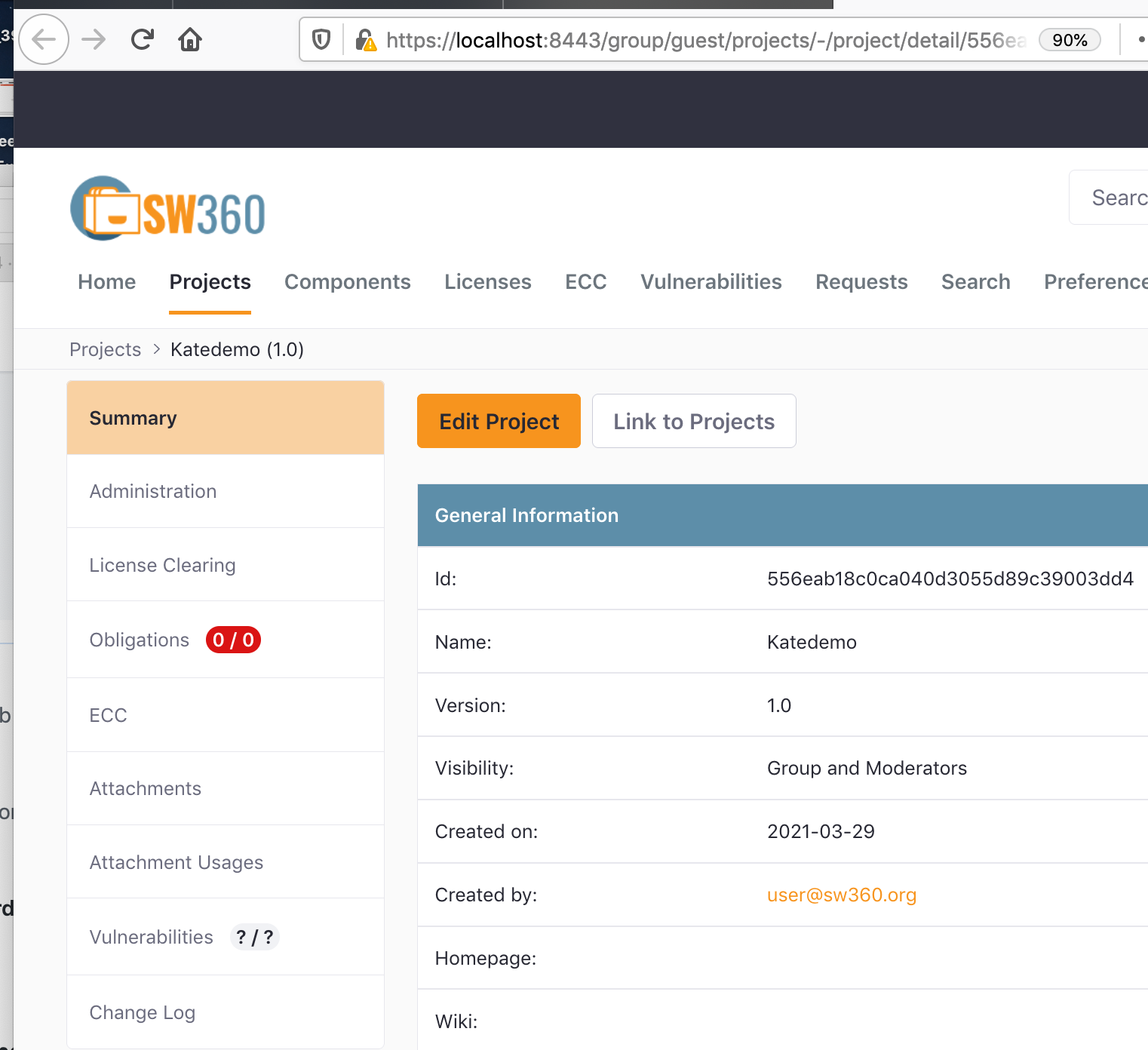This screenshot has height=1050, width=1148.
Task: Open the browser home page icon
Action: click(189, 39)
